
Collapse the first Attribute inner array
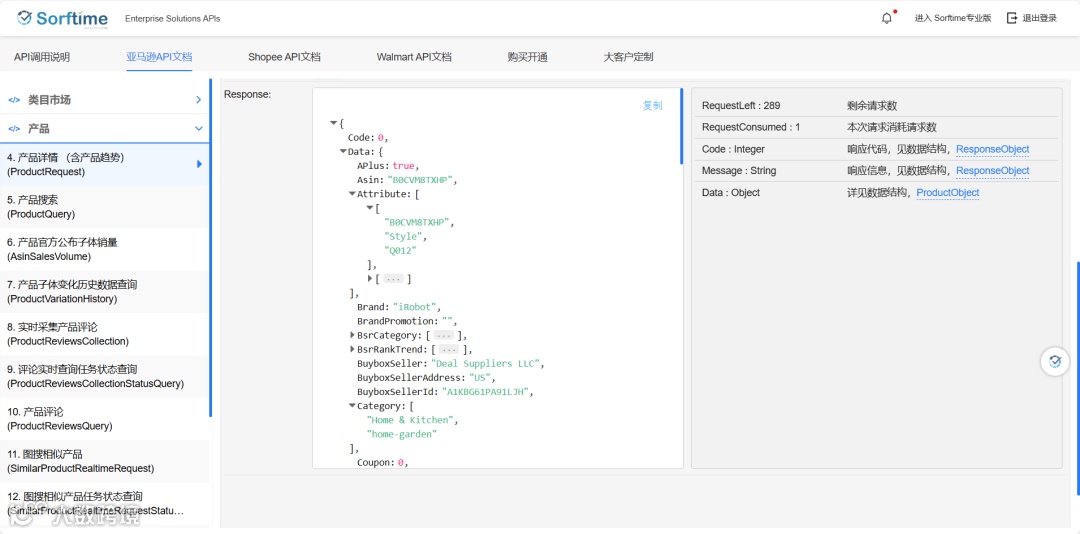[370, 208]
